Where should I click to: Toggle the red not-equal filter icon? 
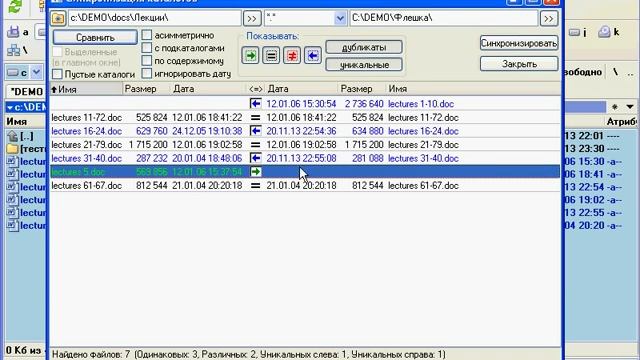point(292,56)
